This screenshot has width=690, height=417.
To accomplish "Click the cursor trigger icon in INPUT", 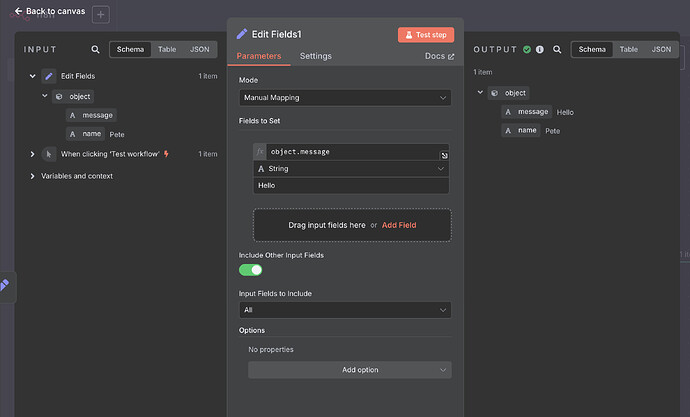I will (x=49, y=154).
